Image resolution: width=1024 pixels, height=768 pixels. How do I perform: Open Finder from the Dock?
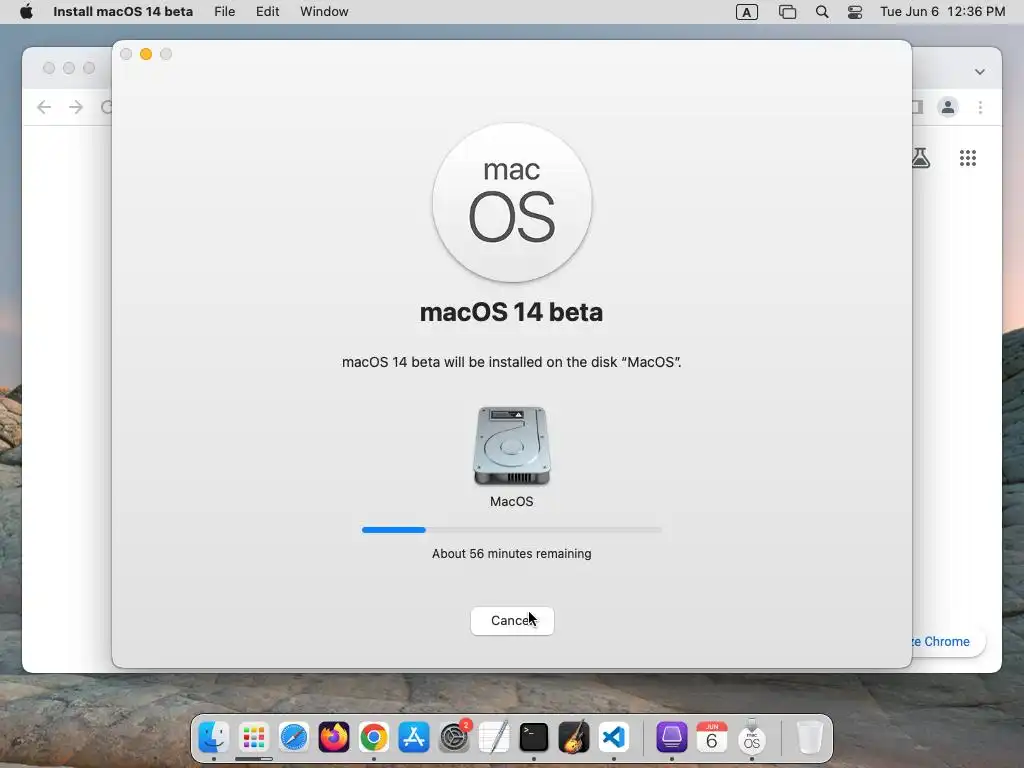pyautogui.click(x=214, y=737)
